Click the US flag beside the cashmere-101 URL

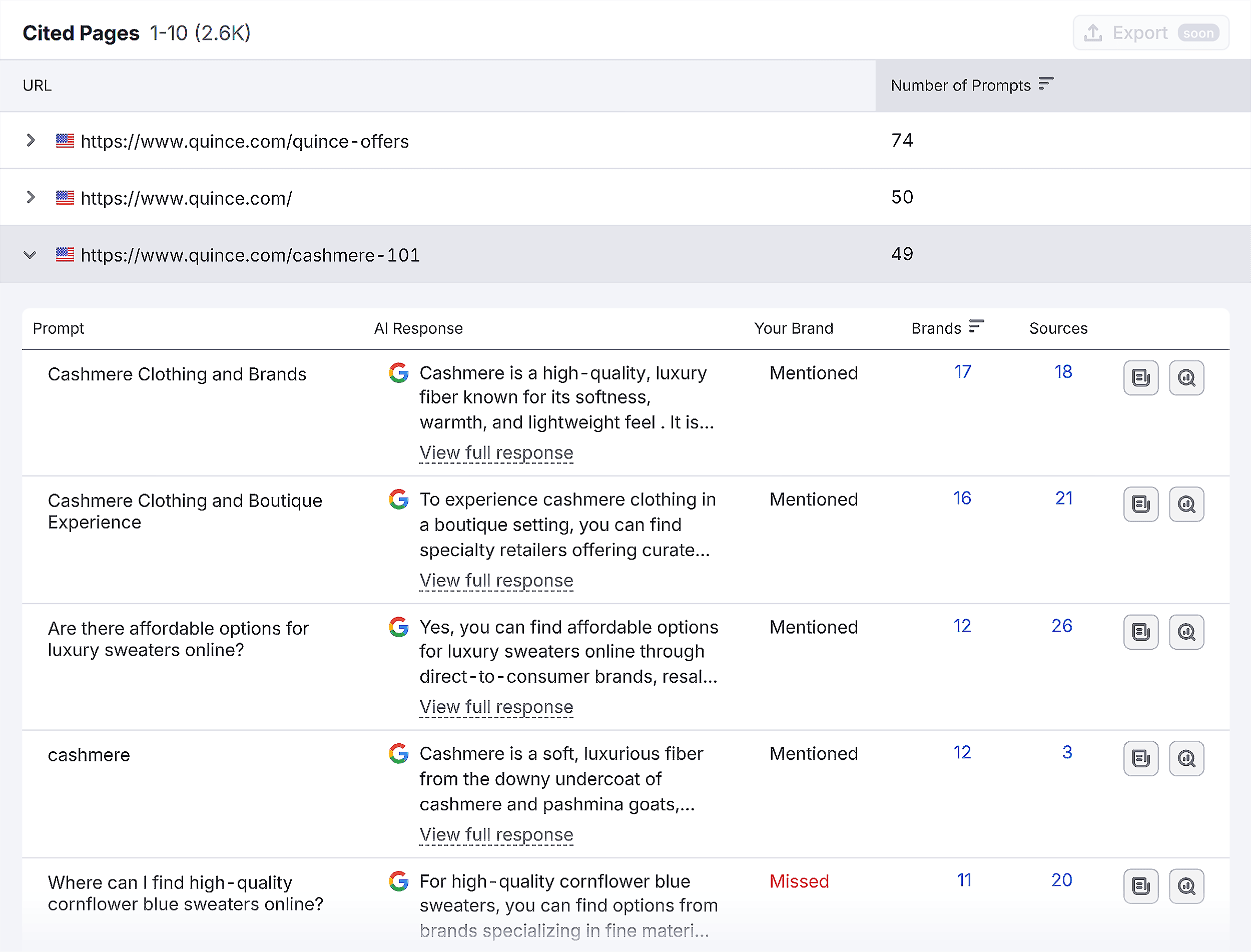pos(65,255)
